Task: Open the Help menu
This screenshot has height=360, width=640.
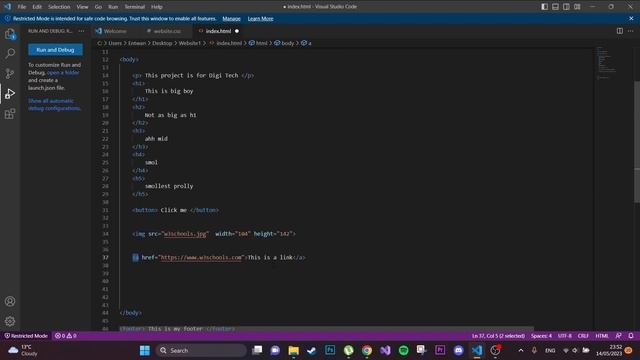Action: tap(157, 7)
